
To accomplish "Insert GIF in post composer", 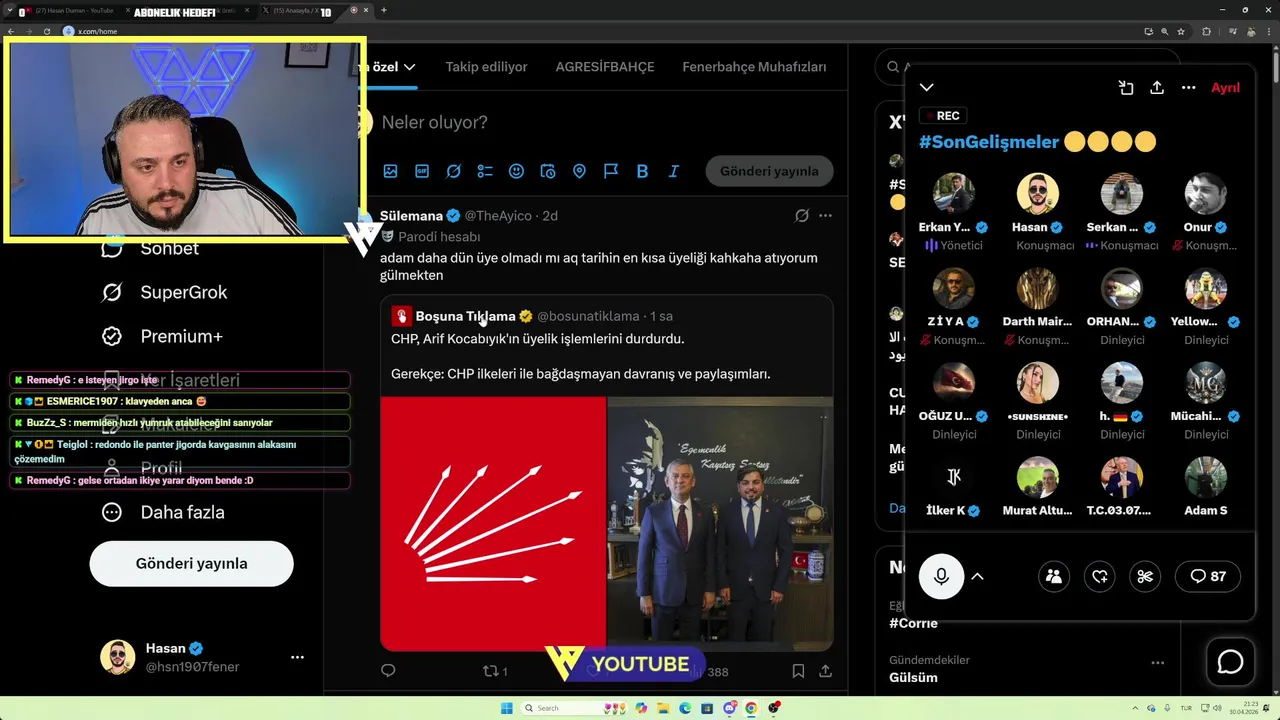I will coord(422,171).
